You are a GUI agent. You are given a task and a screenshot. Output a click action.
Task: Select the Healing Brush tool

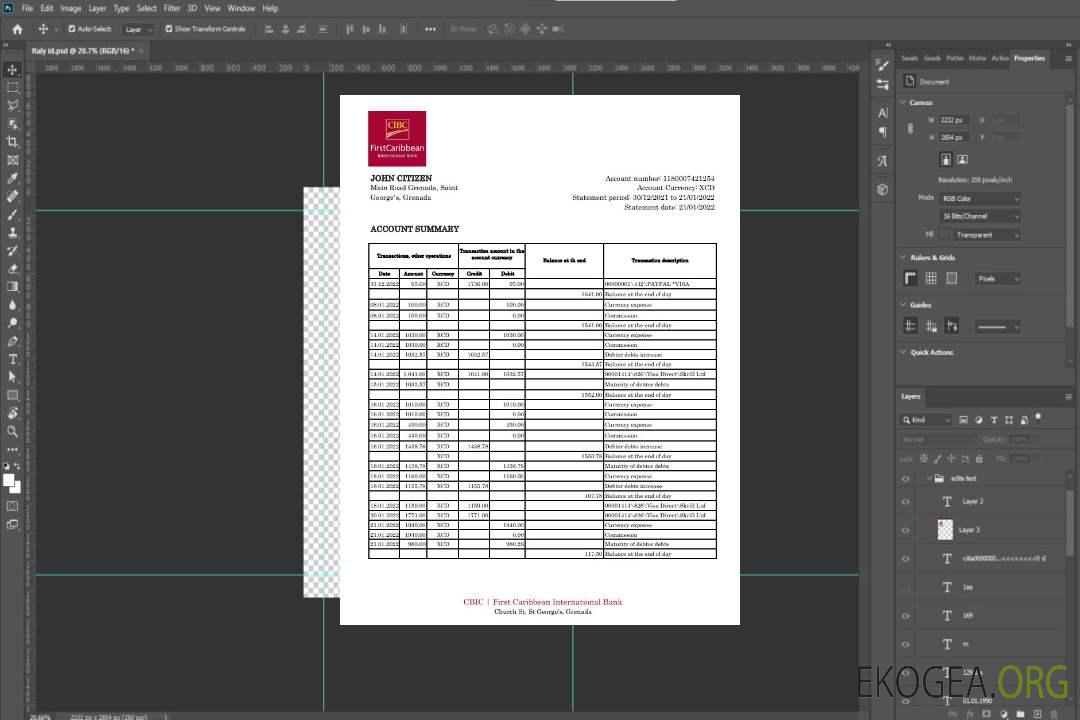12,196
